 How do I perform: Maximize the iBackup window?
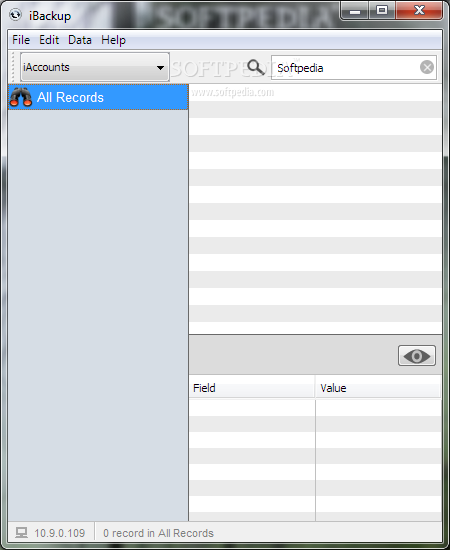pos(382,11)
